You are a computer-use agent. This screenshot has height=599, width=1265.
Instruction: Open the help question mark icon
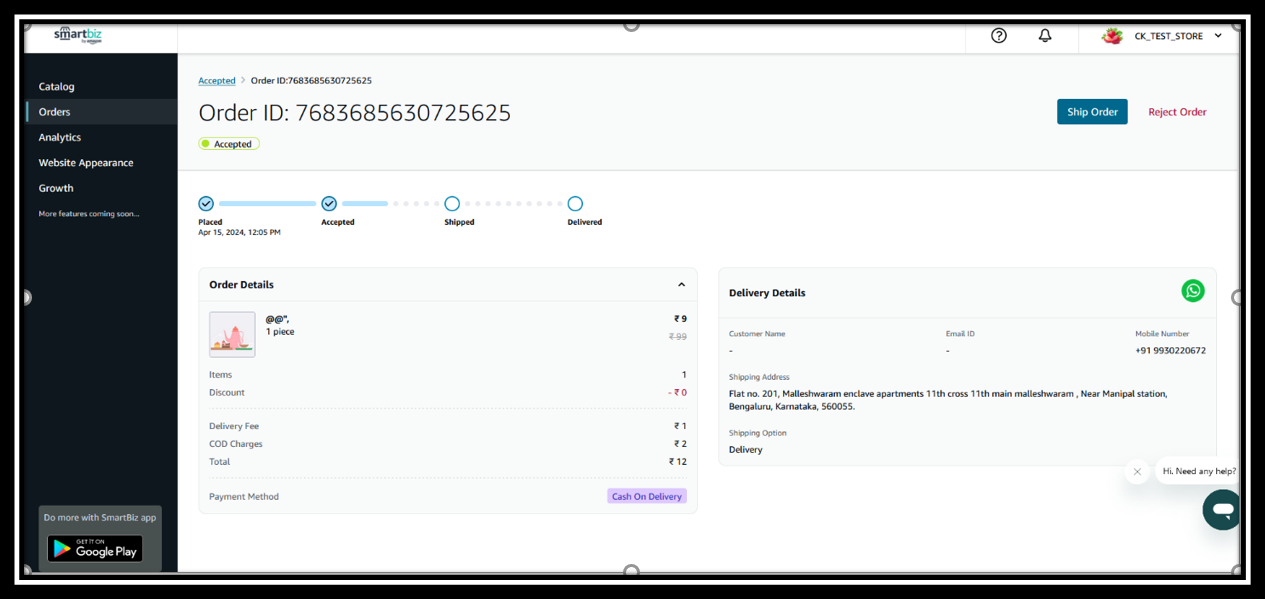pyautogui.click(x=998, y=35)
